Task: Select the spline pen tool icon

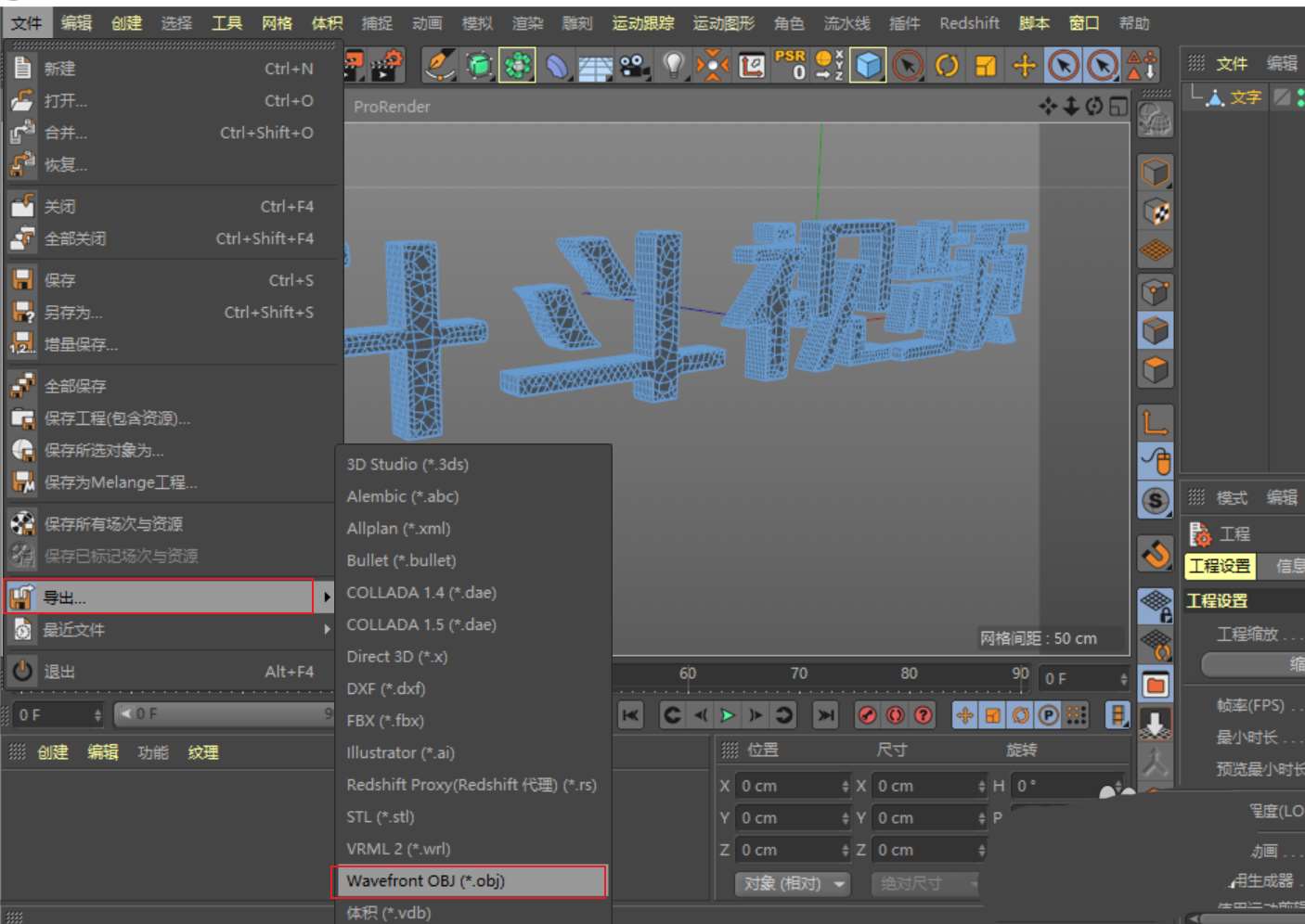Action: pos(439,65)
